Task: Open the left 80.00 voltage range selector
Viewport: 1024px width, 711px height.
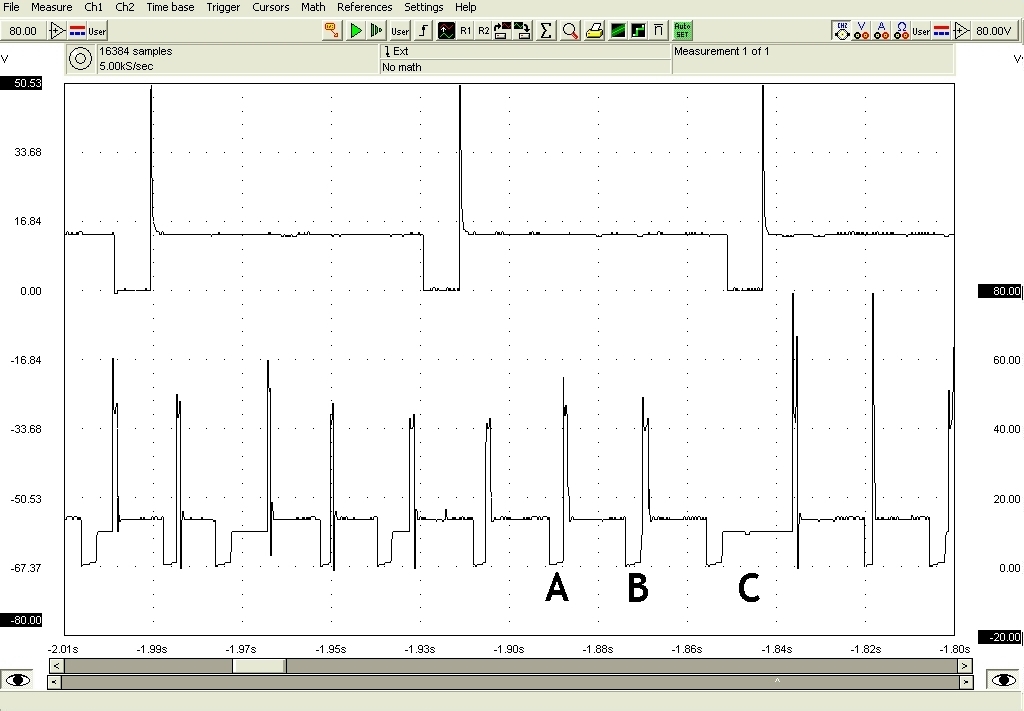Action: (x=22, y=31)
